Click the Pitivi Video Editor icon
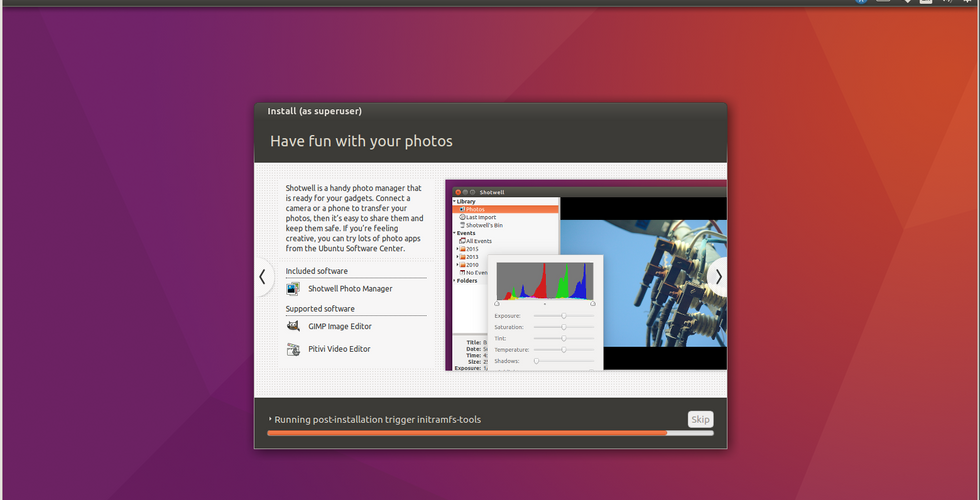Screen dimensions: 980x500 pos(293,349)
